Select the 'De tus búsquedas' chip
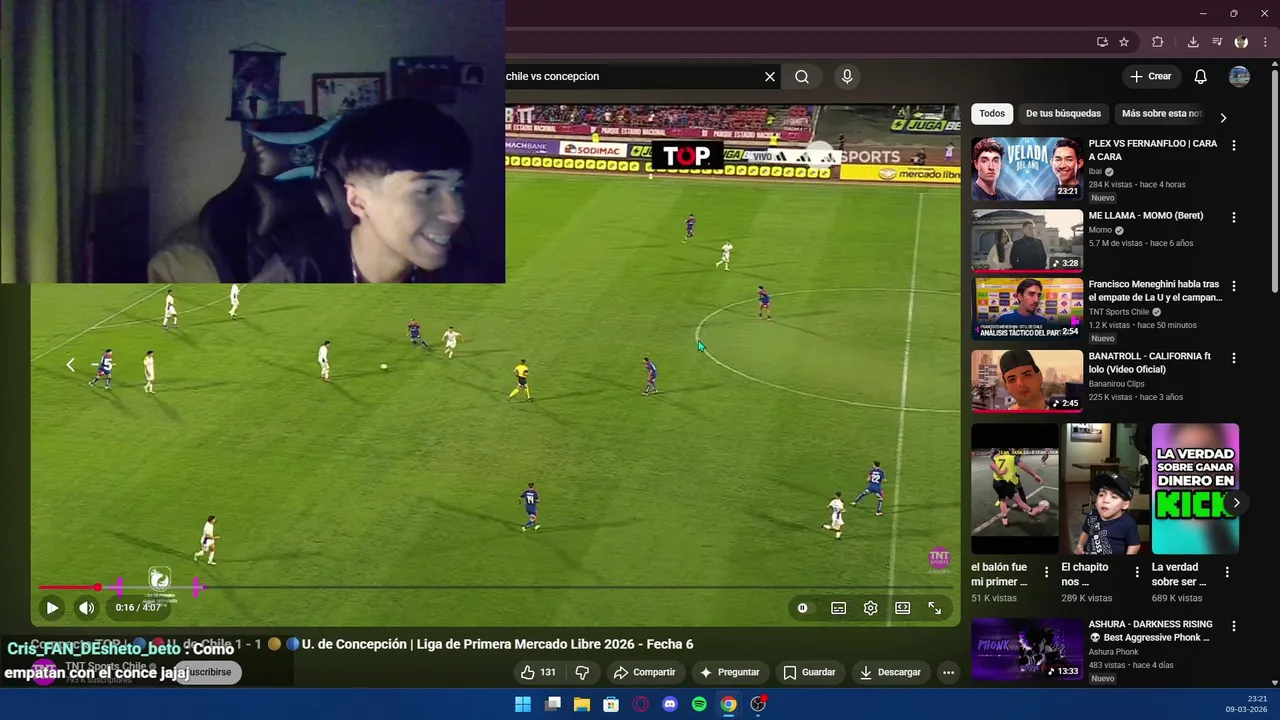Screen dimensions: 1280x720 tap(1063, 114)
